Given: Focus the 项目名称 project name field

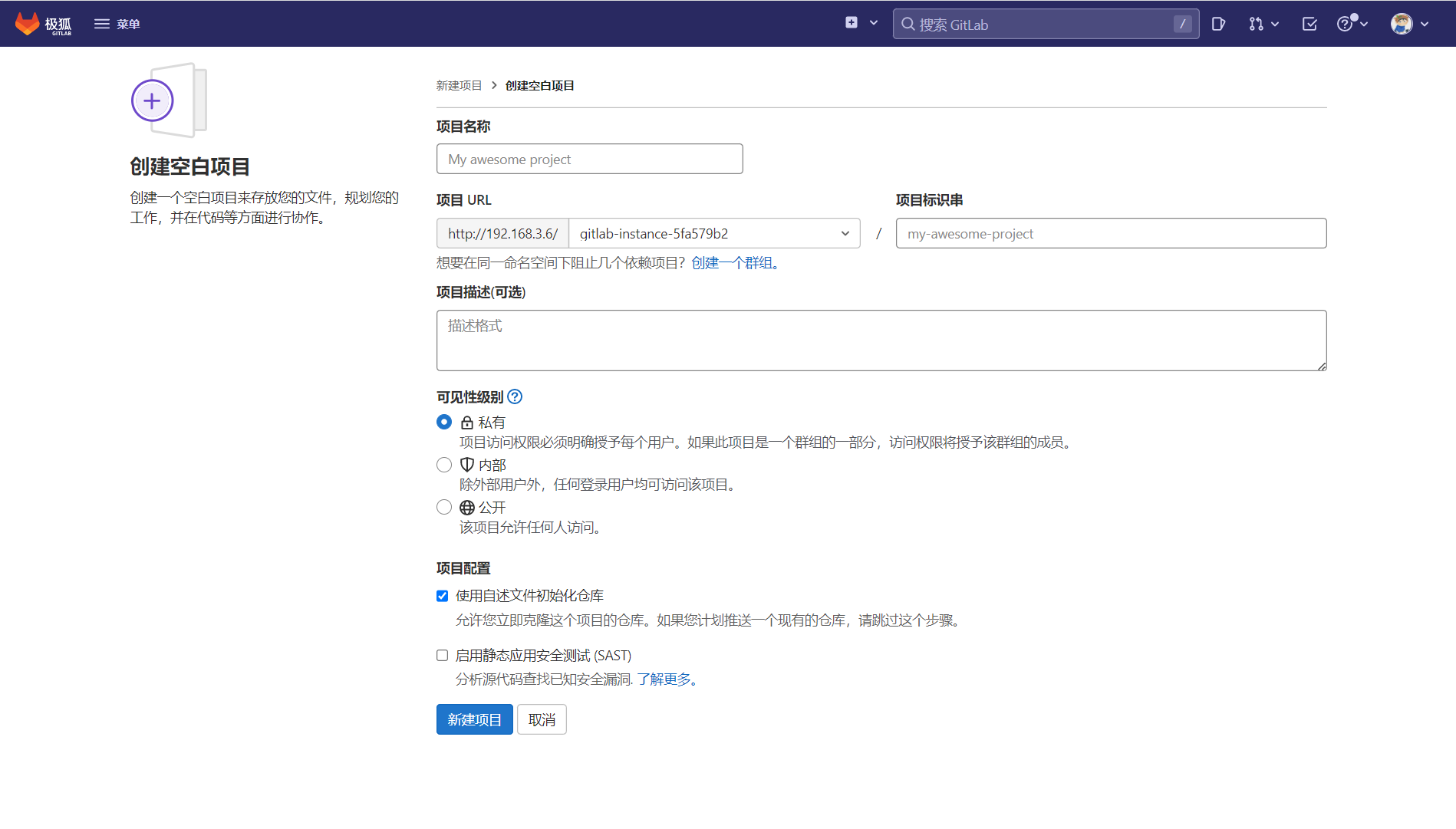Looking at the screenshot, I should [589, 159].
